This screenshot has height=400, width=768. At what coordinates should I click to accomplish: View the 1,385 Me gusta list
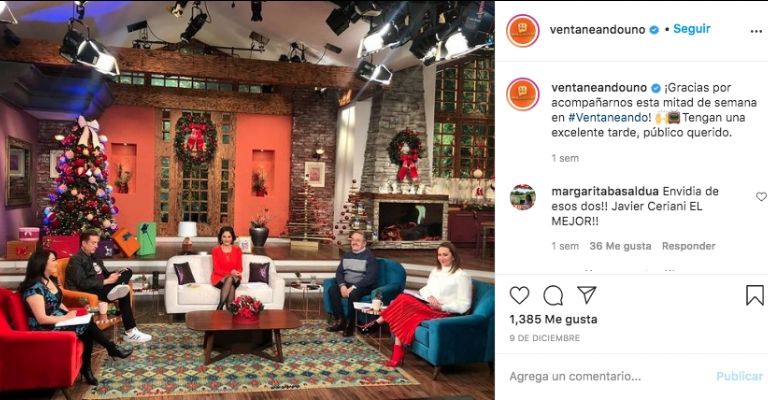[x=553, y=320]
